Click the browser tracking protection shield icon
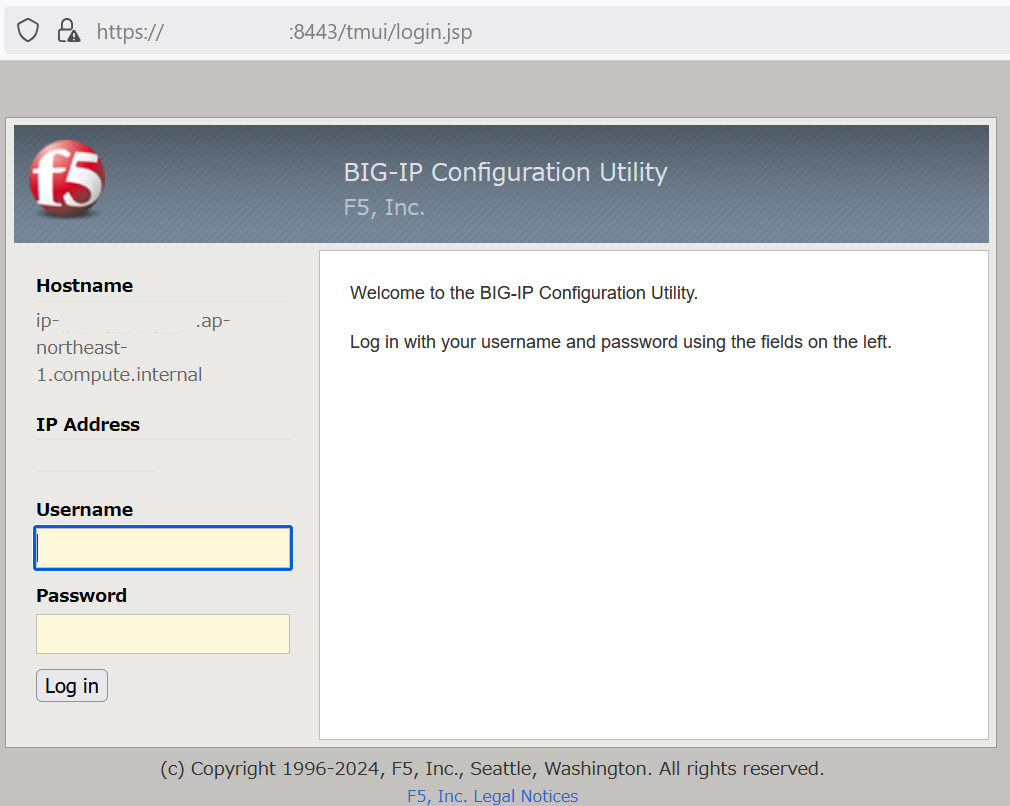Image resolution: width=1010 pixels, height=806 pixels. (x=27, y=29)
